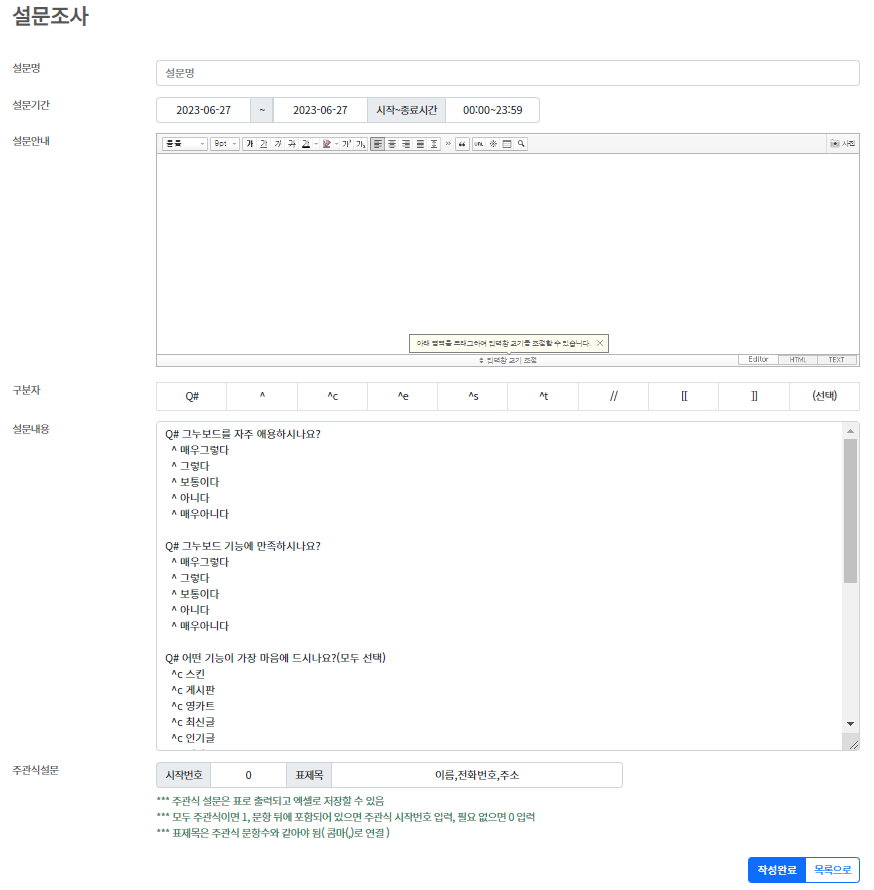Screen dimensions: 874x890
Task: Open find tool with magnifier icon
Action: click(x=521, y=144)
